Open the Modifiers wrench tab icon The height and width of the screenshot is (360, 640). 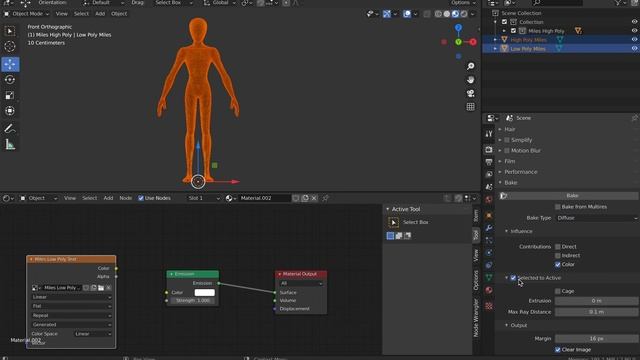point(489,228)
